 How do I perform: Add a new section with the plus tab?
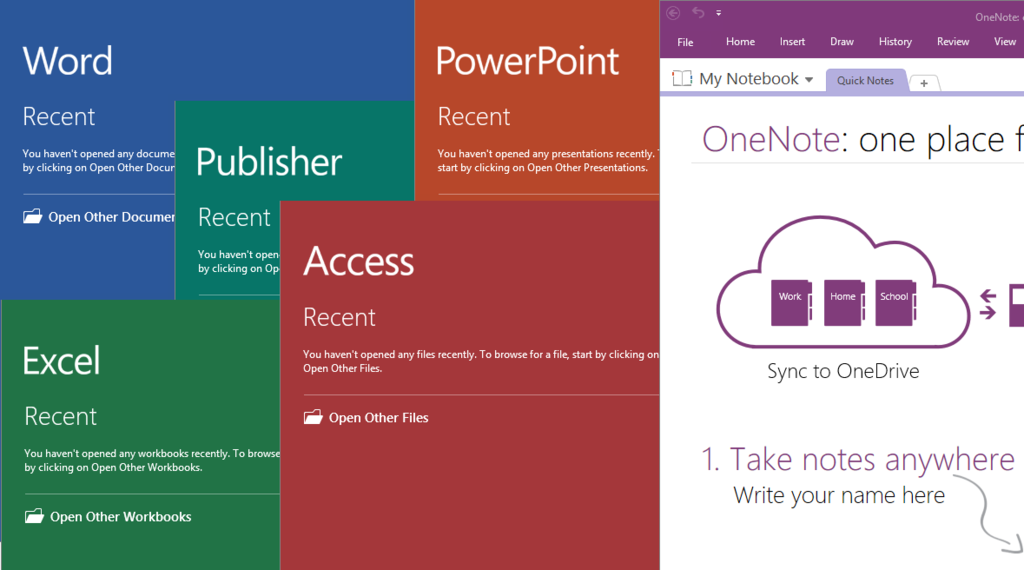click(x=924, y=83)
